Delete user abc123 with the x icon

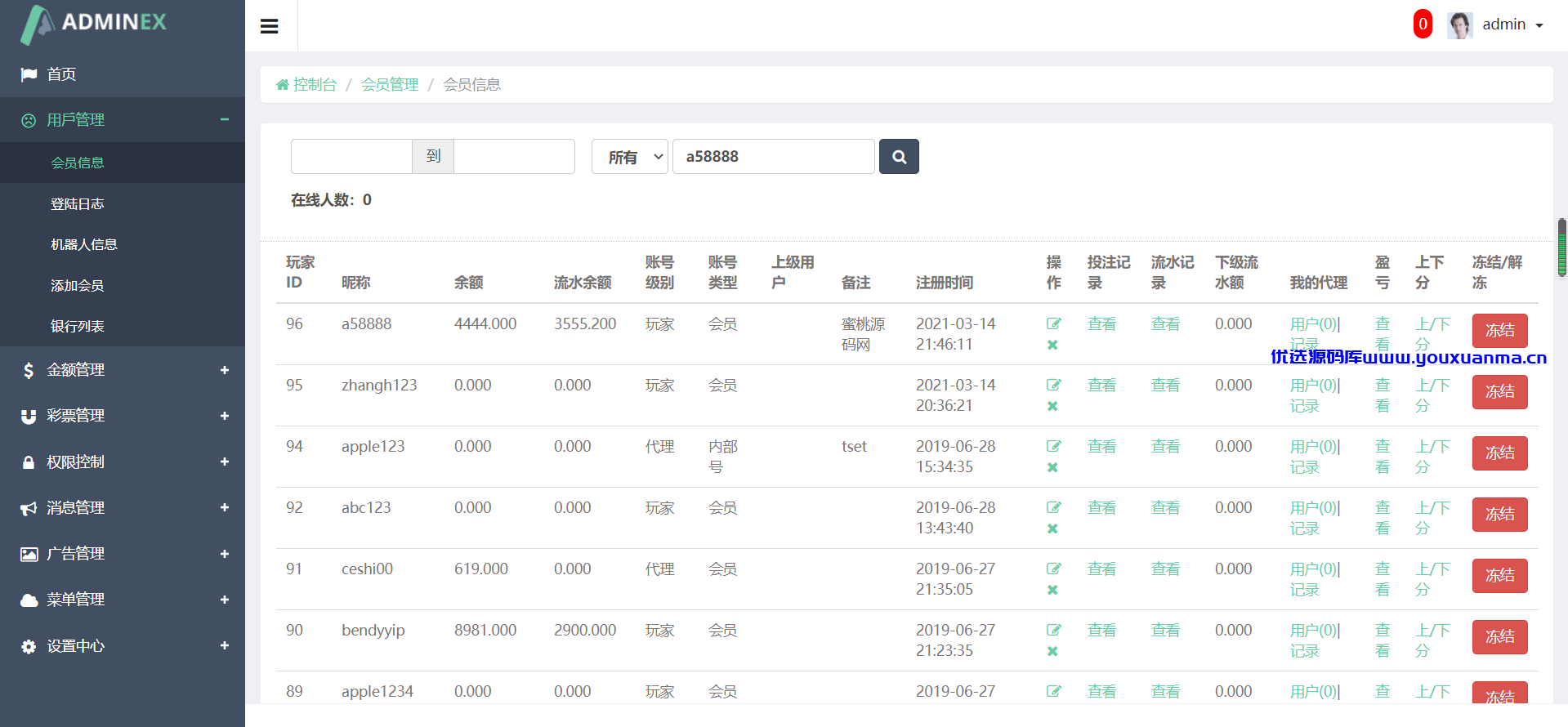pos(1052,529)
